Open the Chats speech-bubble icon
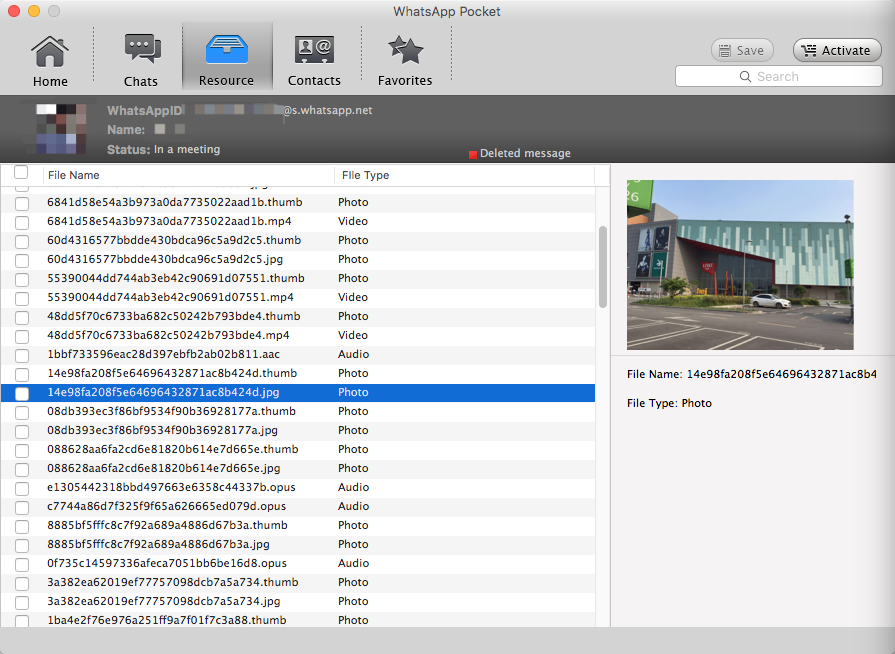This screenshot has width=895, height=654. [x=142, y=49]
